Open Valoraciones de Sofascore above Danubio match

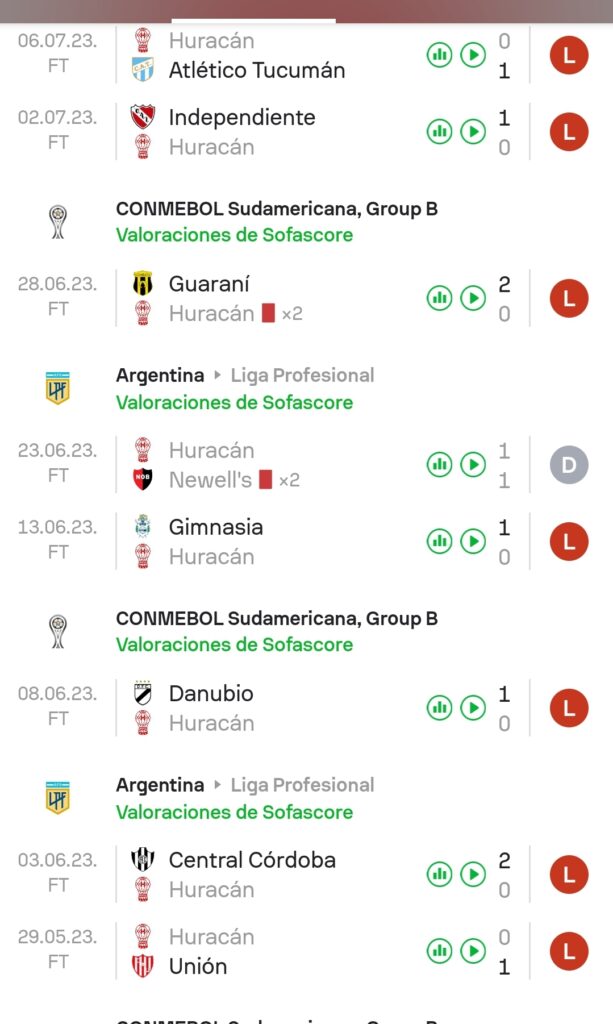pyautogui.click(x=234, y=645)
